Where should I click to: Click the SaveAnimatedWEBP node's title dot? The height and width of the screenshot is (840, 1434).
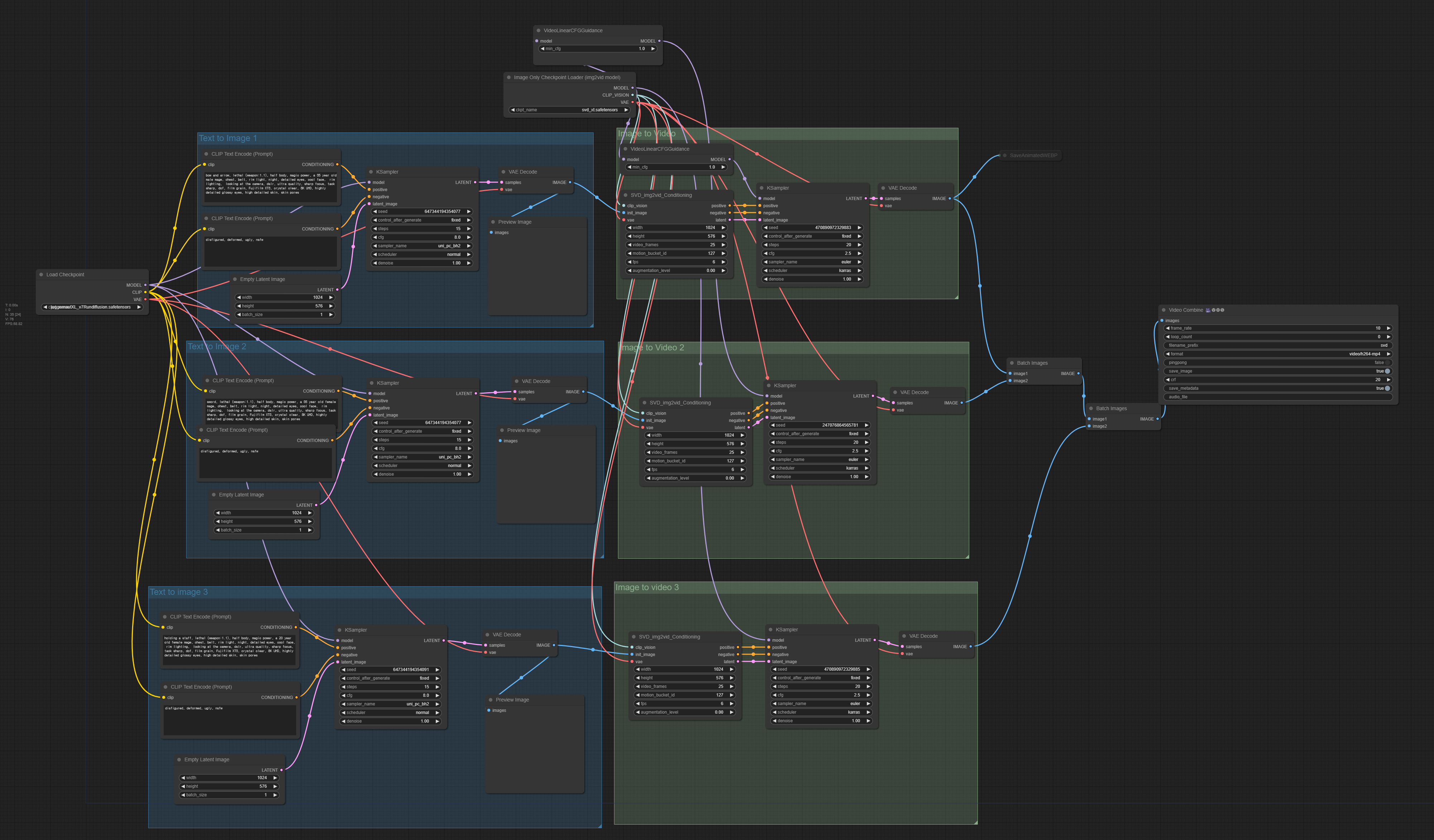(x=1004, y=155)
